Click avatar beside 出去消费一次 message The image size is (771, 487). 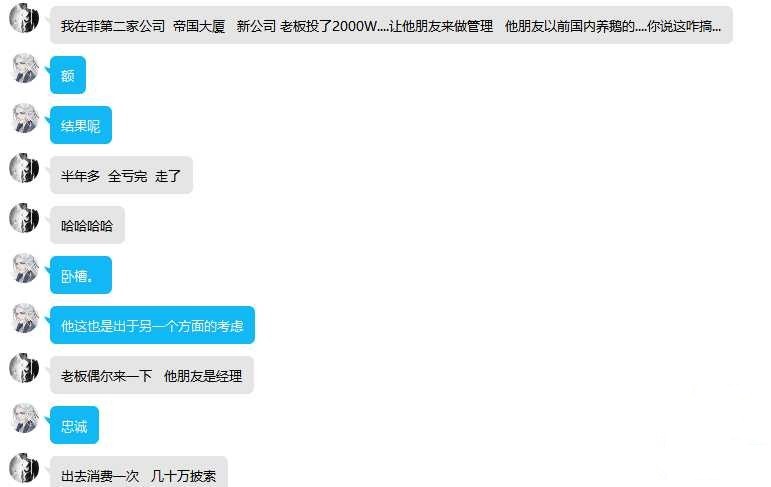pos(24,468)
